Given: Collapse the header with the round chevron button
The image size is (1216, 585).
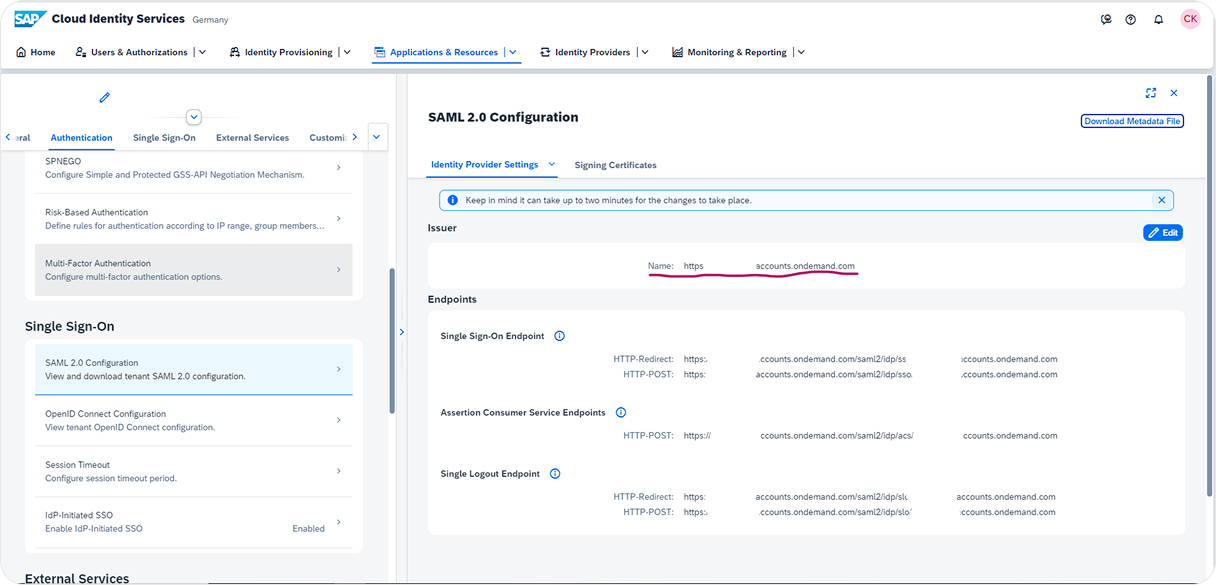Looking at the screenshot, I should [194, 117].
